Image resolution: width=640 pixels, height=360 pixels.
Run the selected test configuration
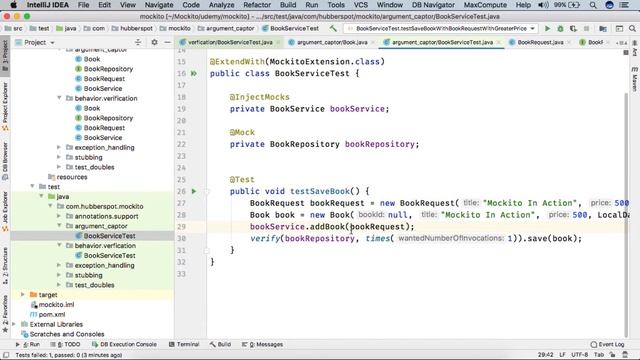click(x=547, y=28)
